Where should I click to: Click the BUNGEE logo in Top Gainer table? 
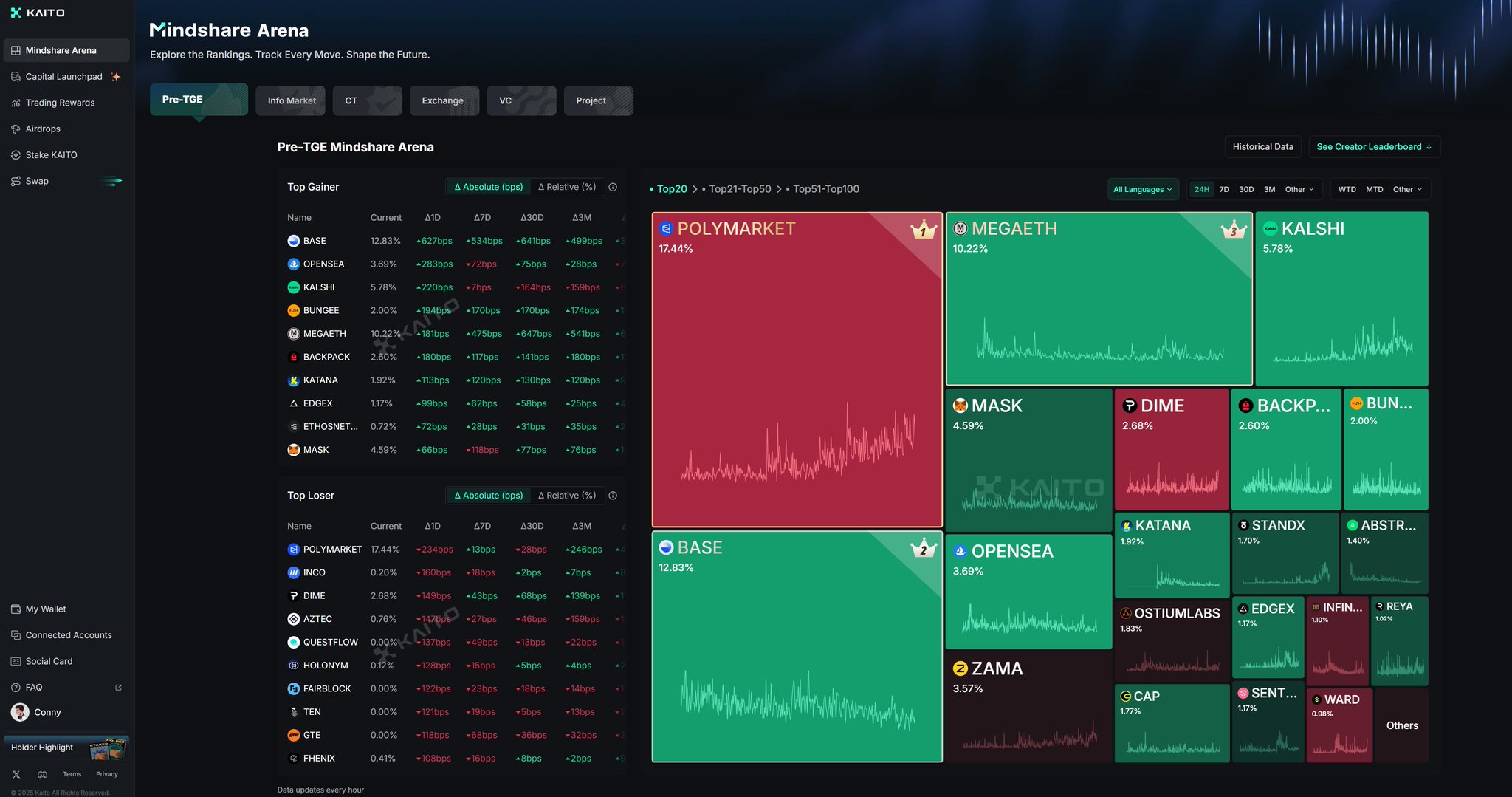pos(293,310)
